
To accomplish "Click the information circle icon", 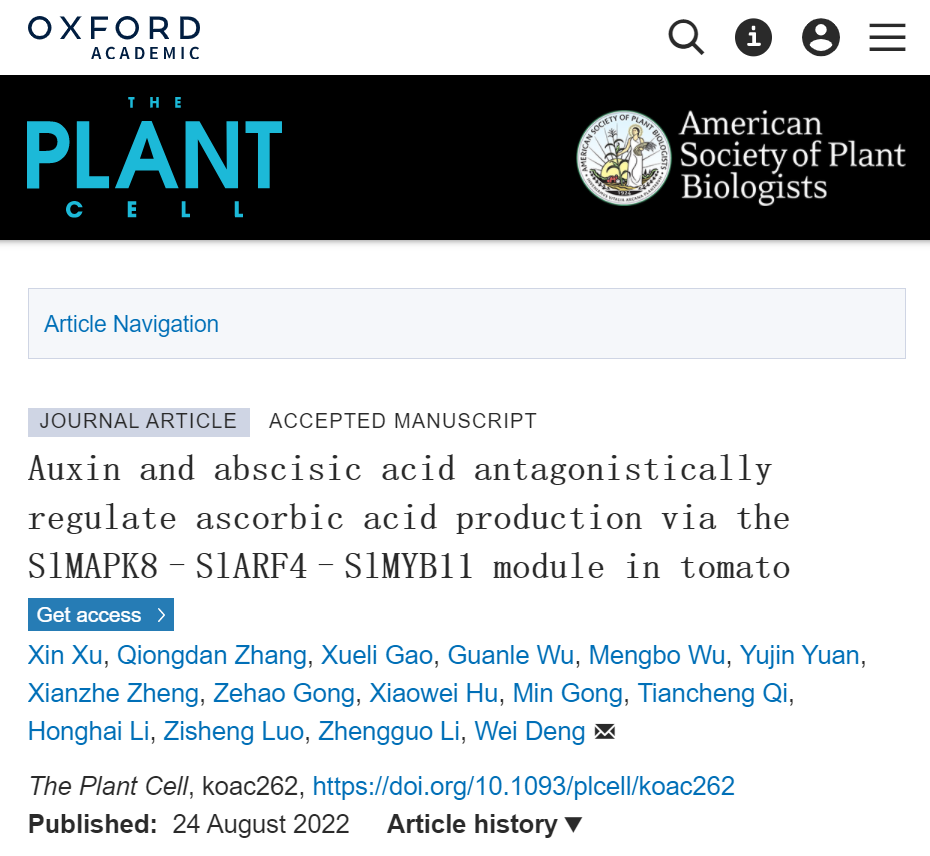I will click(753, 38).
